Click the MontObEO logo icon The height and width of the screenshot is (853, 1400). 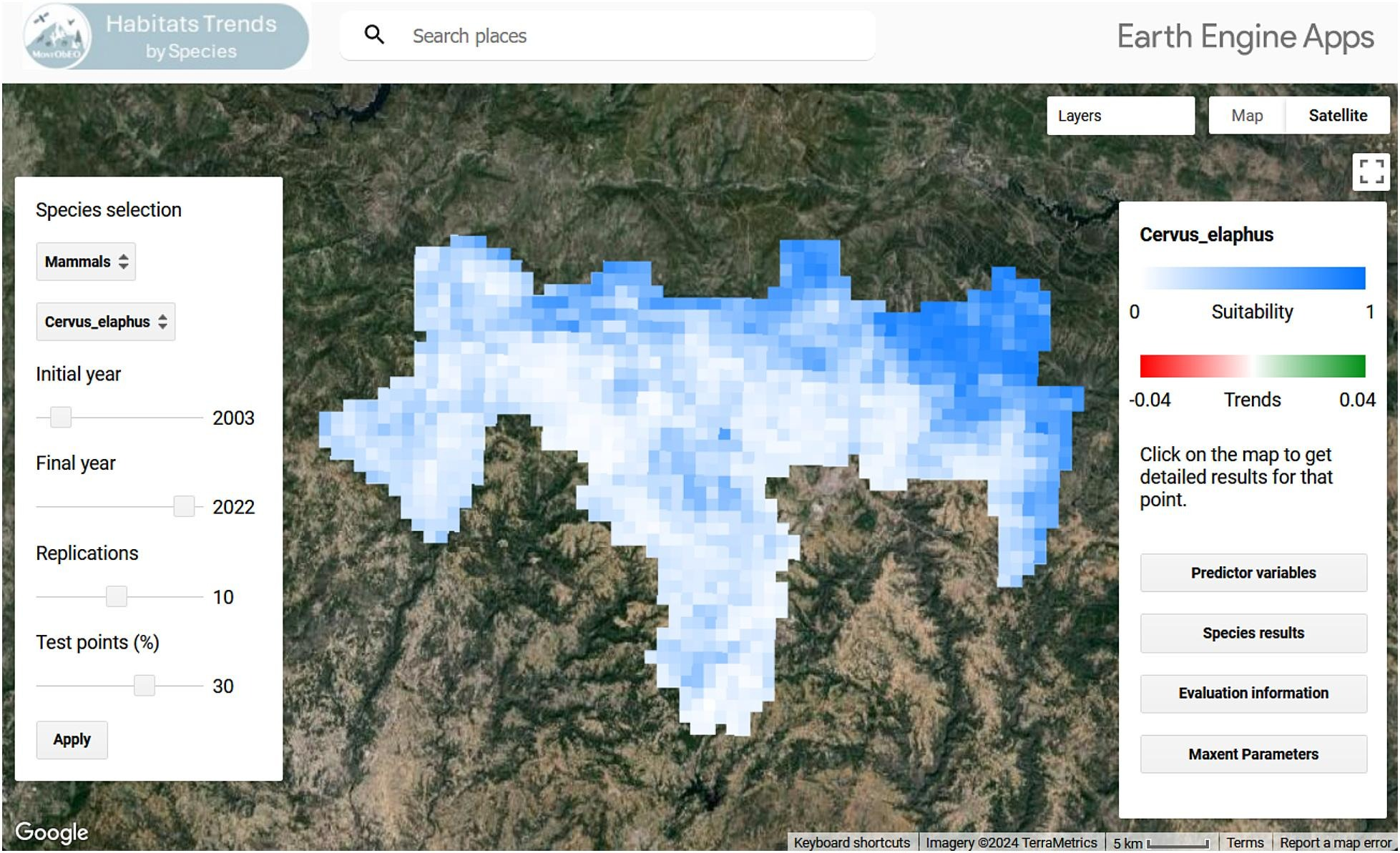click(57, 37)
